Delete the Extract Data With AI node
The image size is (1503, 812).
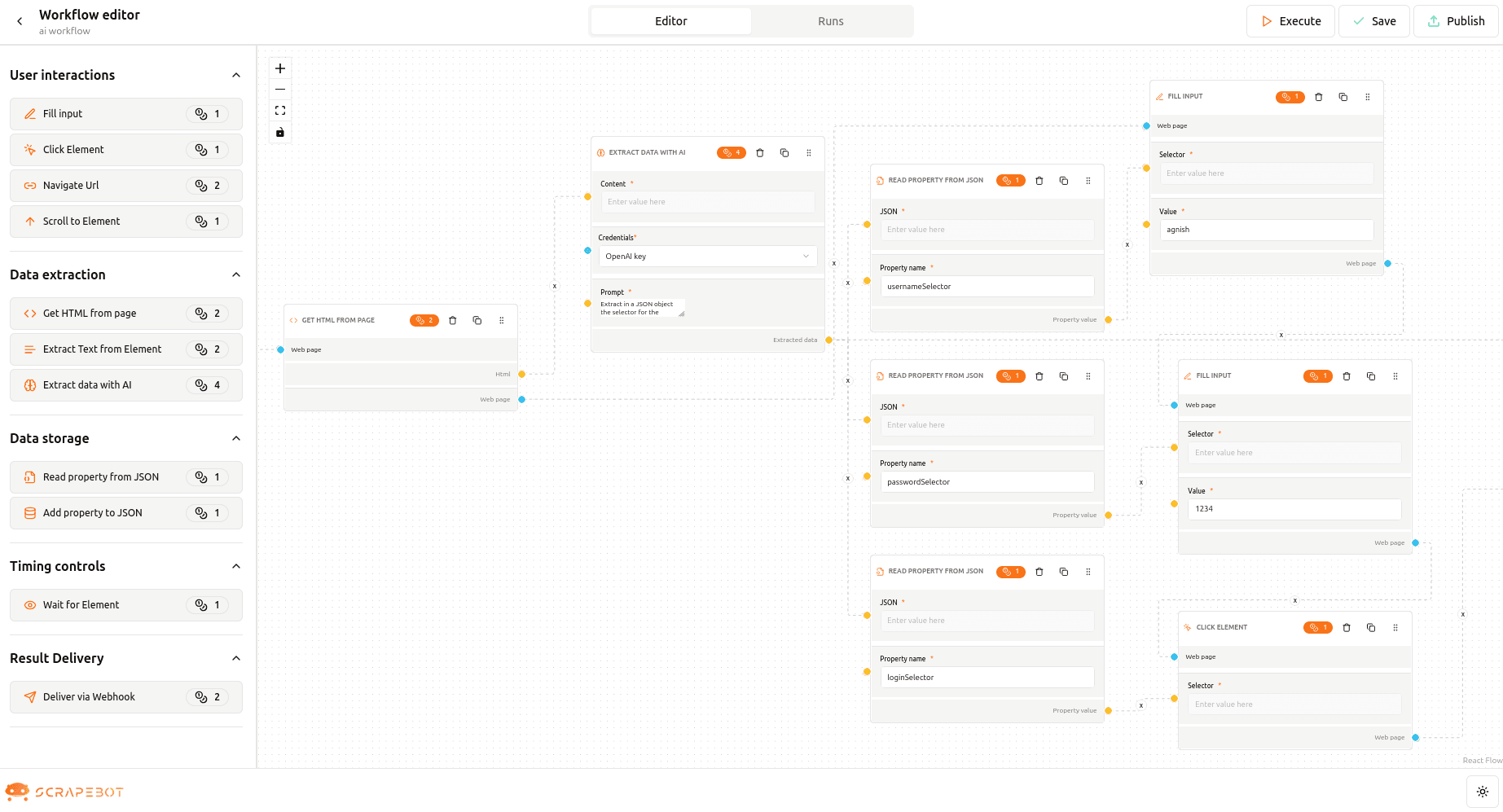760,153
